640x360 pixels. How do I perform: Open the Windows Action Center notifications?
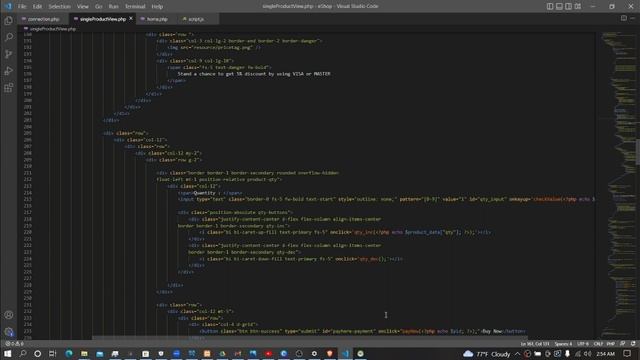coord(627,354)
